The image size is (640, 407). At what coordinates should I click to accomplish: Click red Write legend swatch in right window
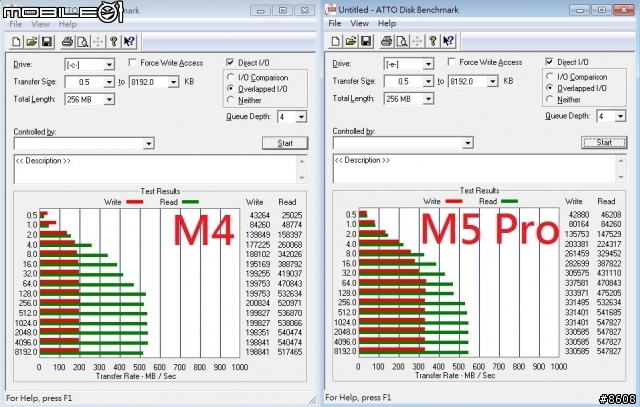[454, 201]
